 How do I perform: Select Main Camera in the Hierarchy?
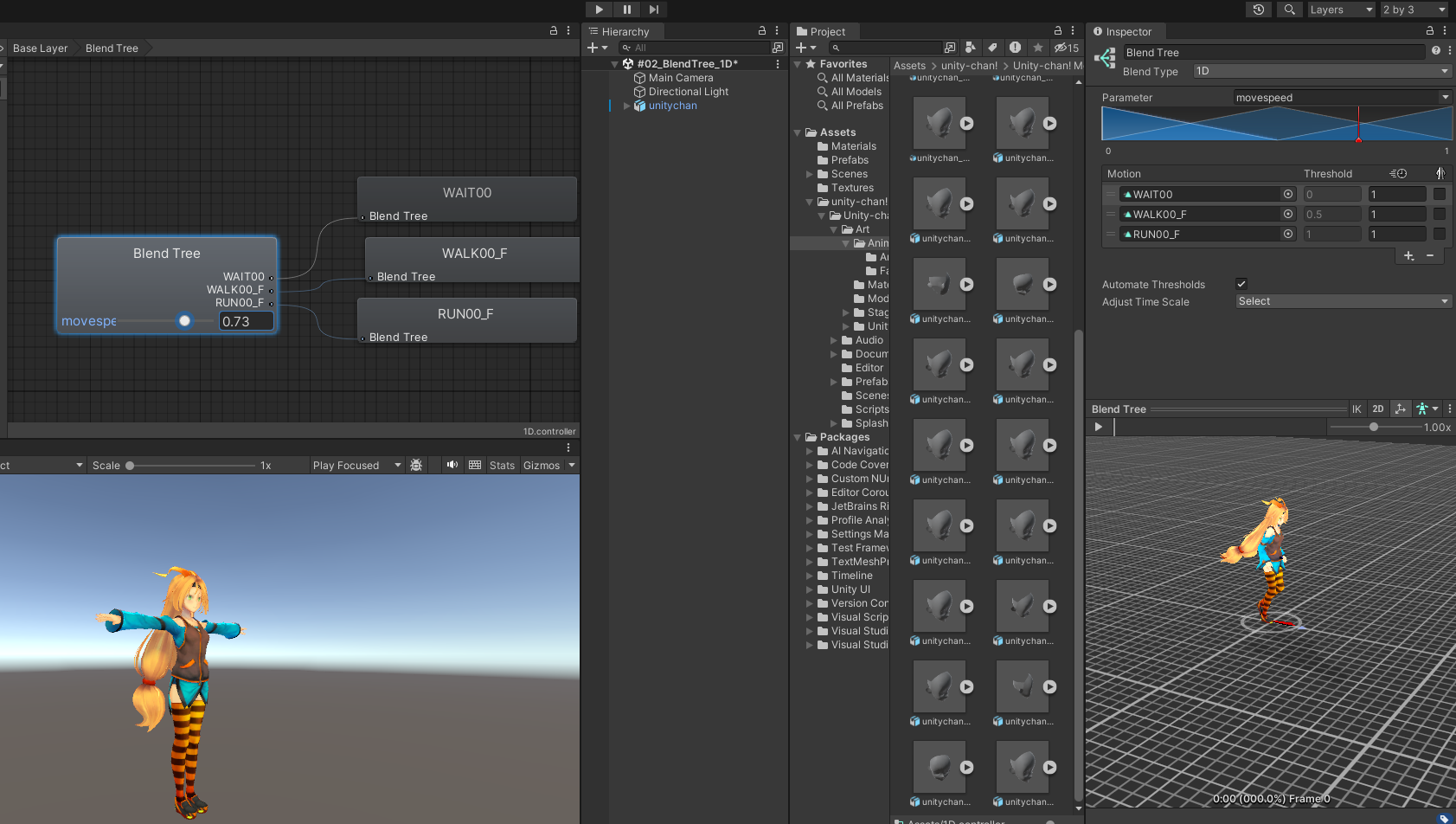681,78
